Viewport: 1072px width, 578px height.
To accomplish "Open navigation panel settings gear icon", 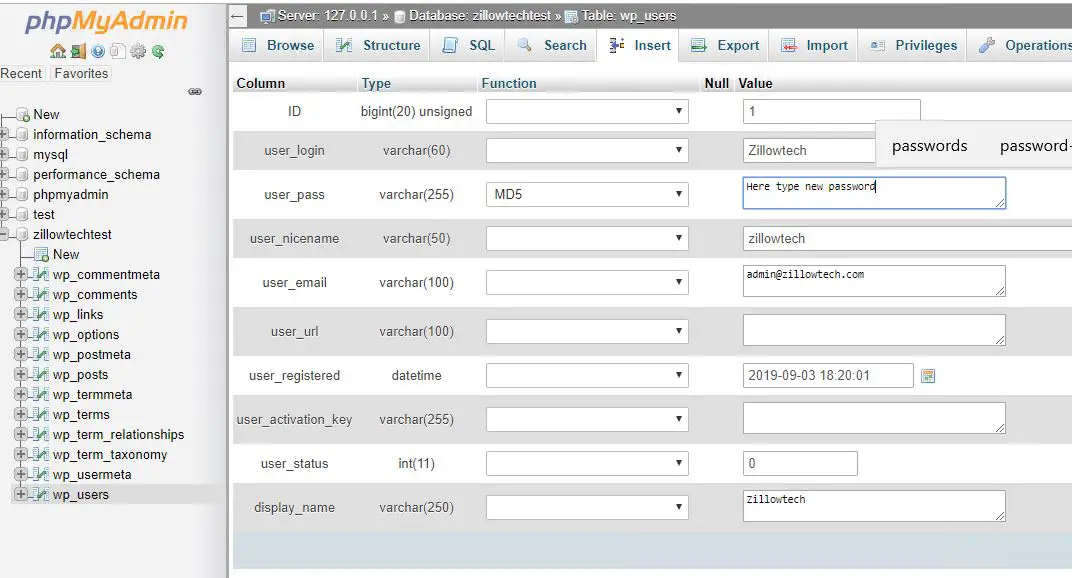I will click(x=138, y=51).
